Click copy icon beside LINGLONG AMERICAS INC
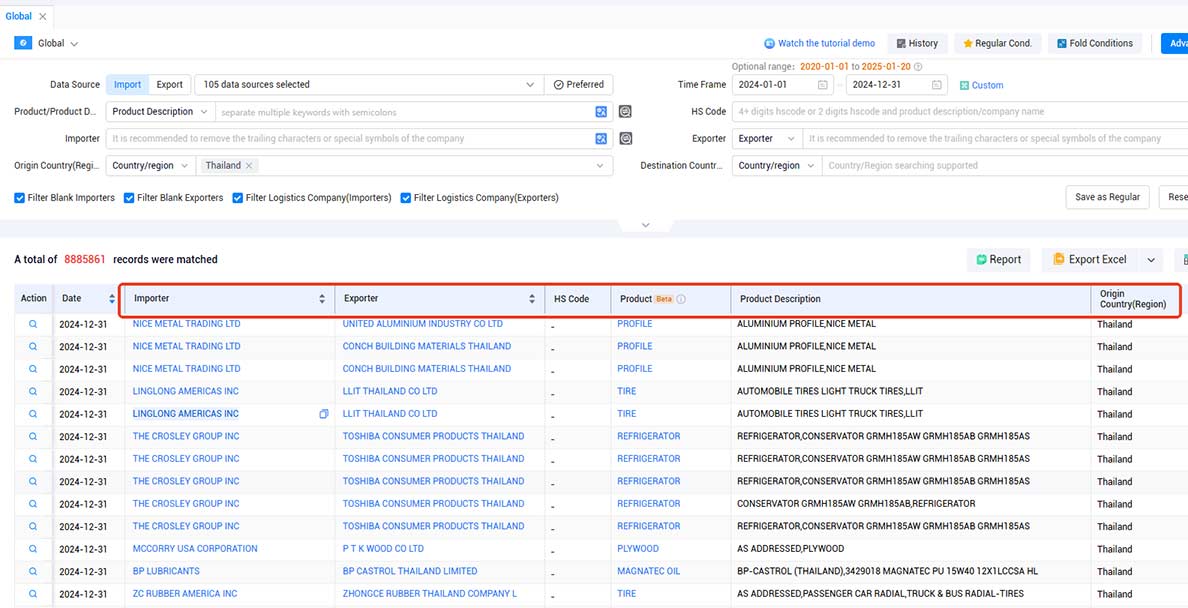1188x608 pixels. 324,414
